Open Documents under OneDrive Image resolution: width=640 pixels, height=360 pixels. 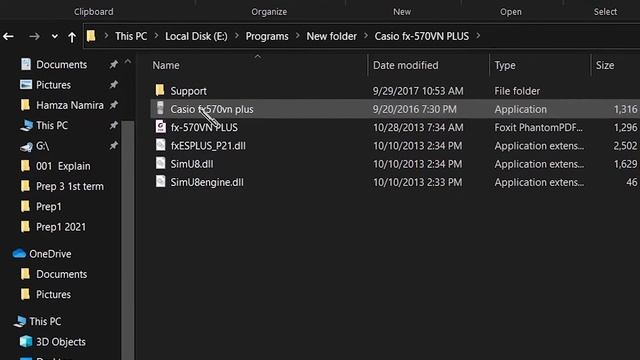(62, 274)
